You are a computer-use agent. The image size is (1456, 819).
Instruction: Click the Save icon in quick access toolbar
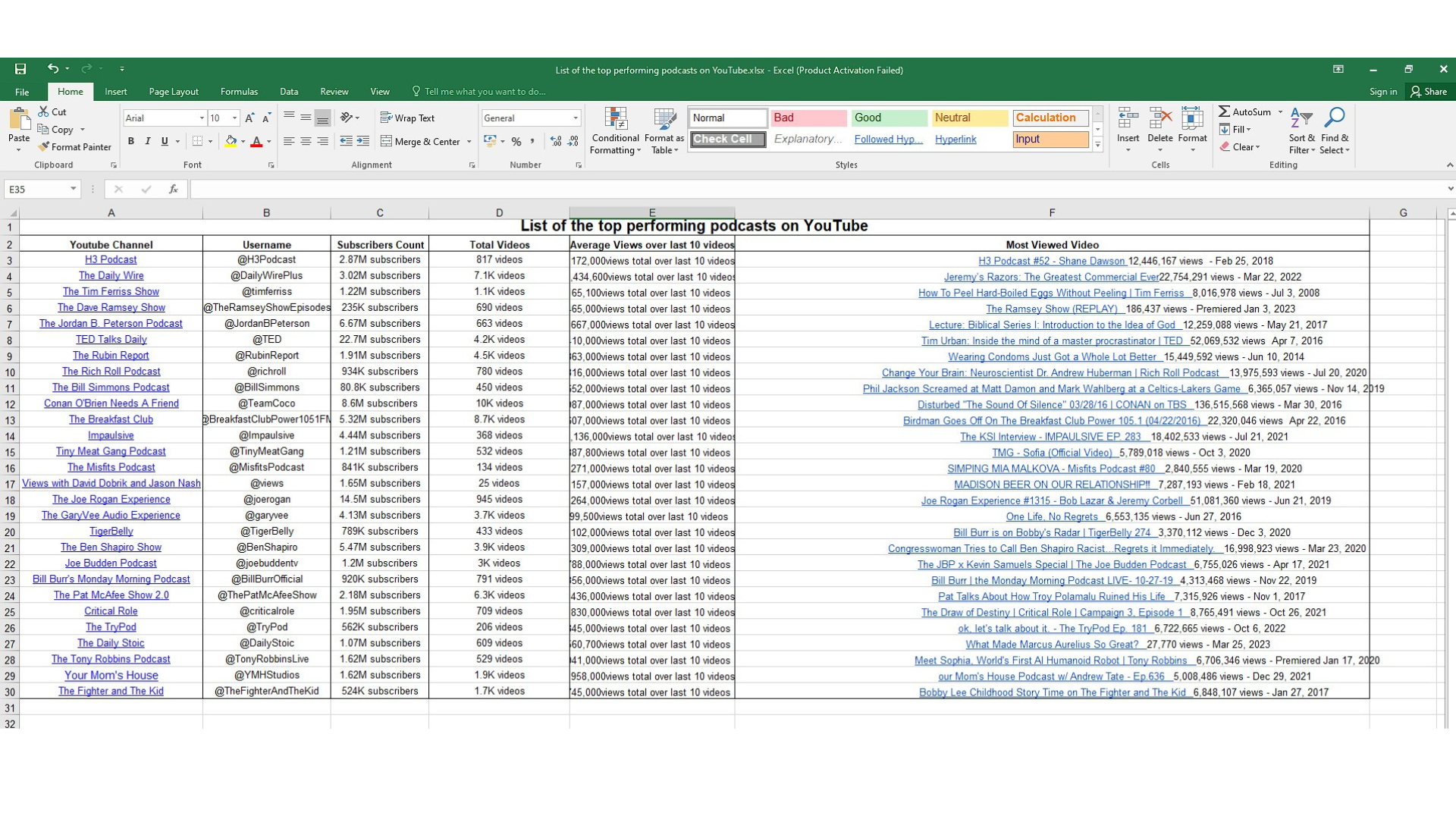(x=20, y=69)
